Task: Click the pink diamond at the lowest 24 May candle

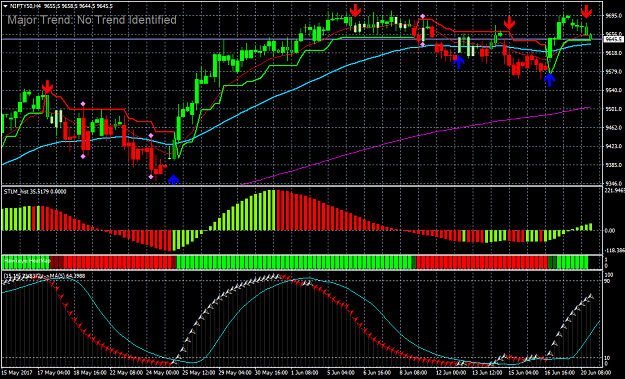Action: point(151,177)
